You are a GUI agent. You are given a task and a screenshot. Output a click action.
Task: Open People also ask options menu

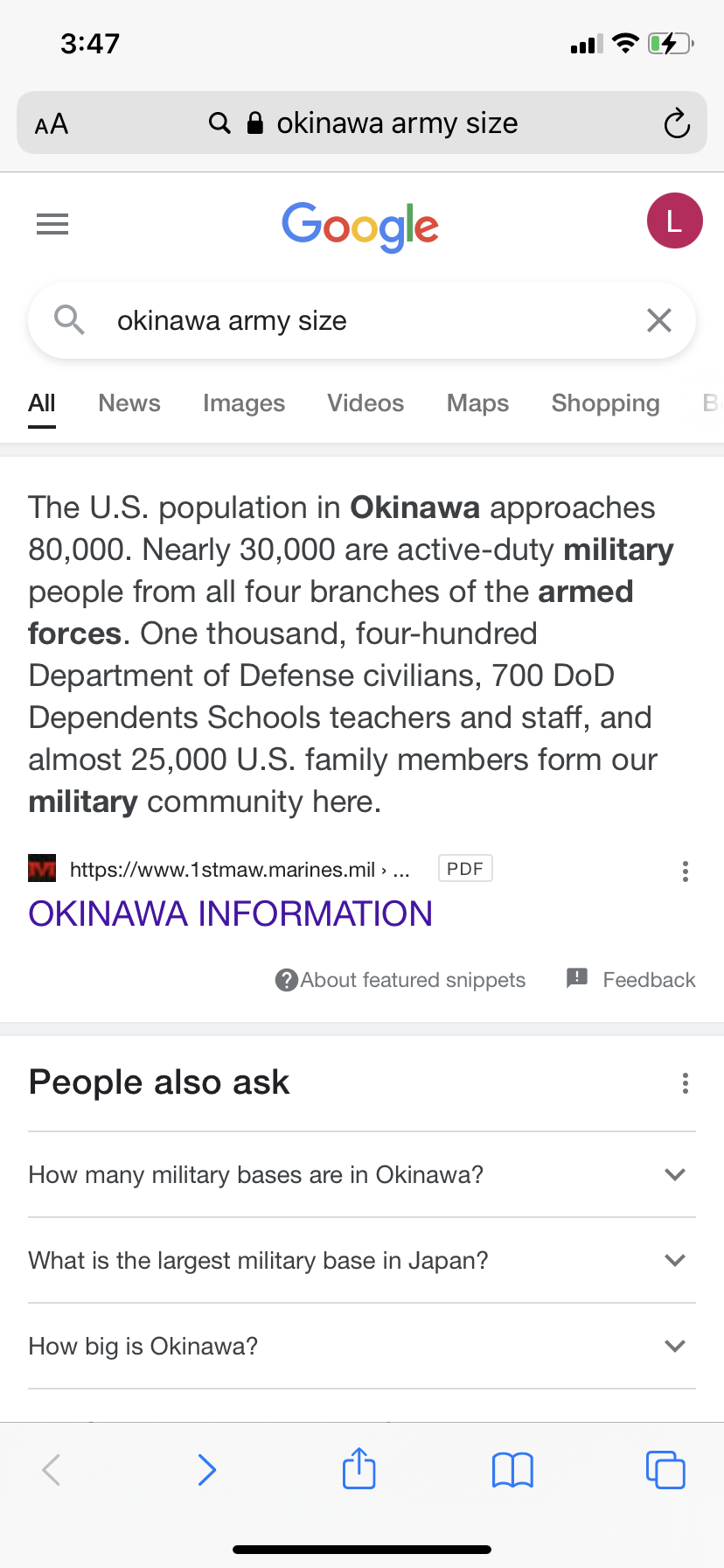coord(686,1083)
